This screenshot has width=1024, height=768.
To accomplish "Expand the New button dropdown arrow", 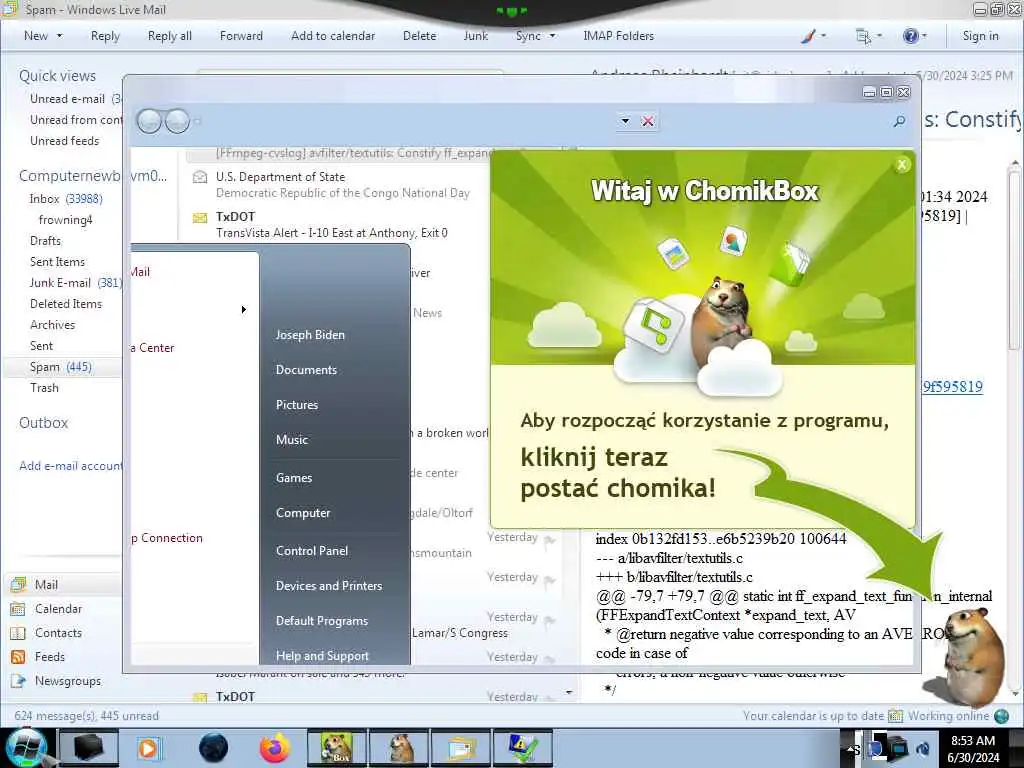I will tap(59, 36).
